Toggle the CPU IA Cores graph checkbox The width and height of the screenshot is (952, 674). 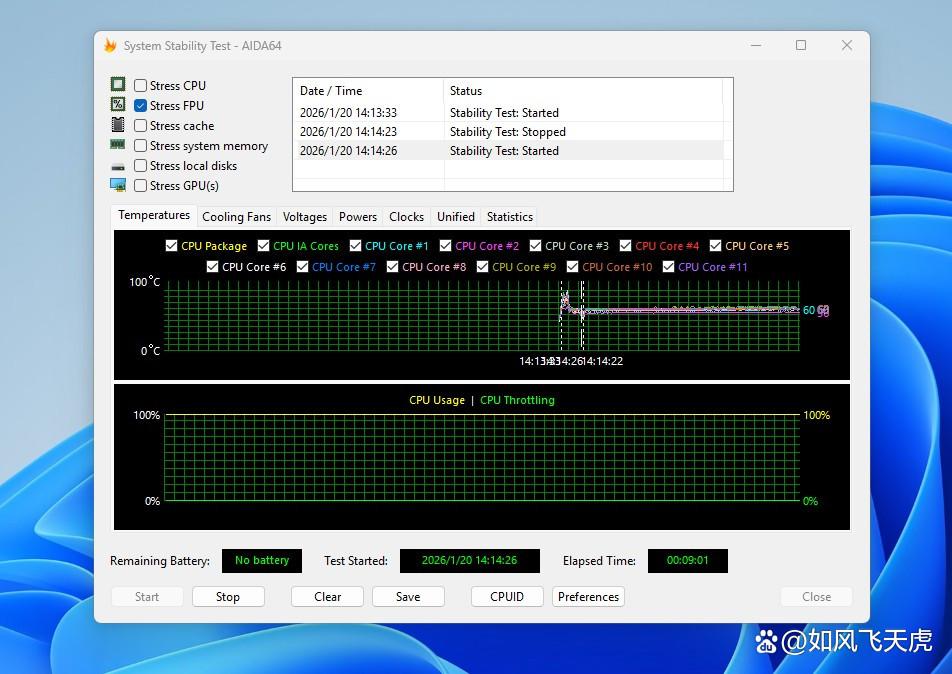(x=264, y=245)
